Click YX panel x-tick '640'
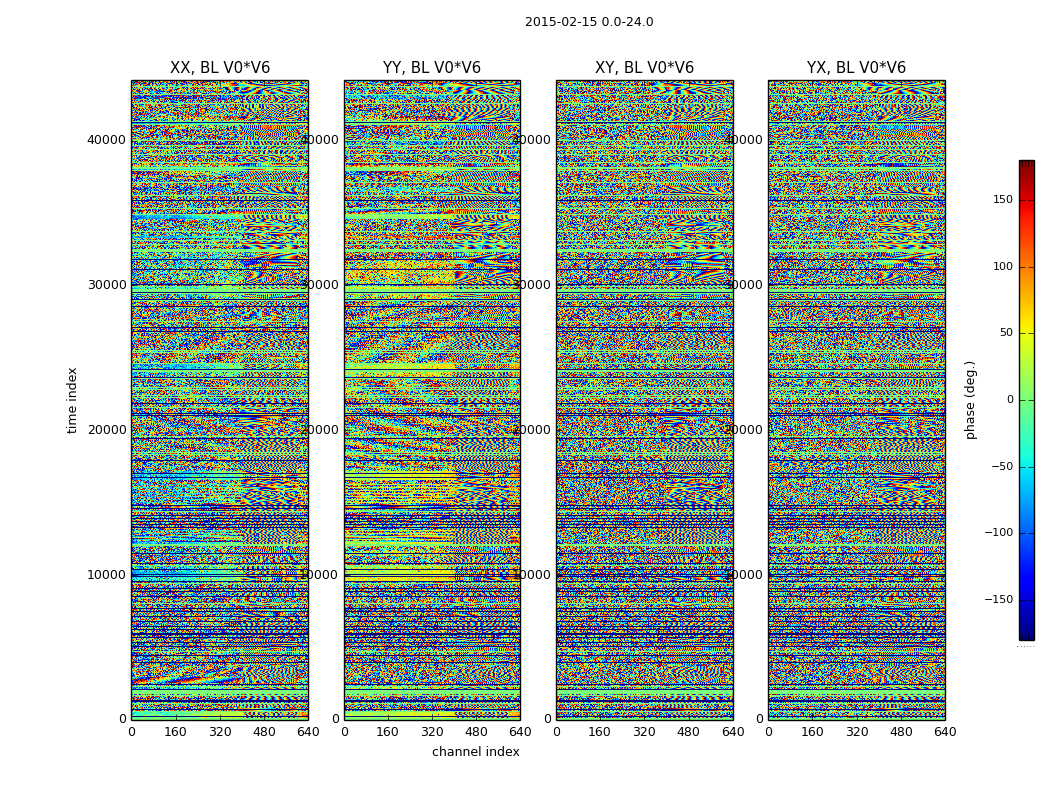Viewport: 1050px width, 800px height. 945,732
